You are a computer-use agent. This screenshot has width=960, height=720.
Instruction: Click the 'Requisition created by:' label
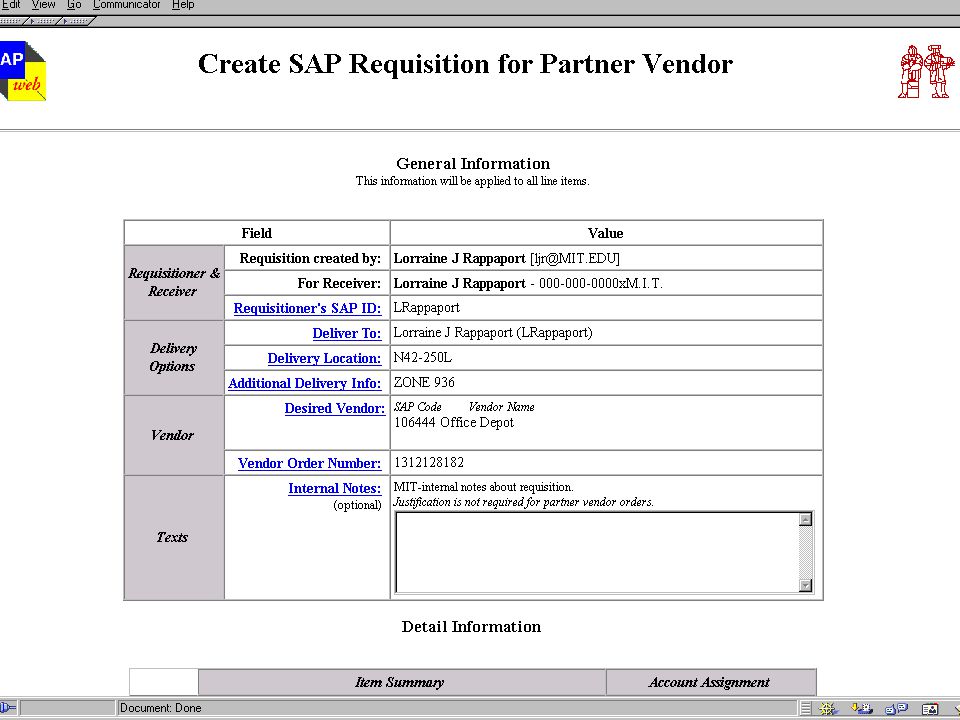click(310, 258)
